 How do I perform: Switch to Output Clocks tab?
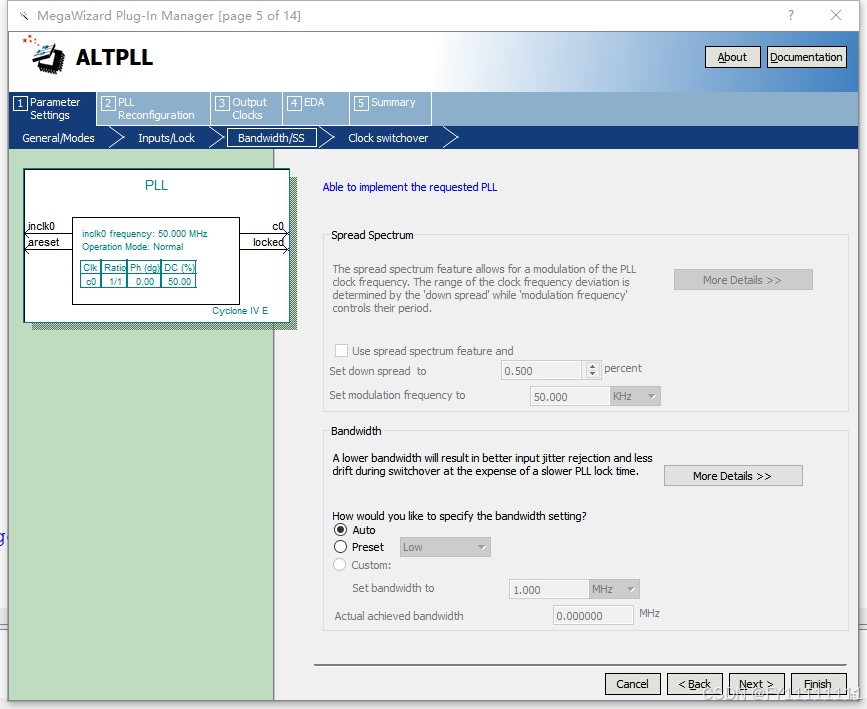tap(247, 108)
